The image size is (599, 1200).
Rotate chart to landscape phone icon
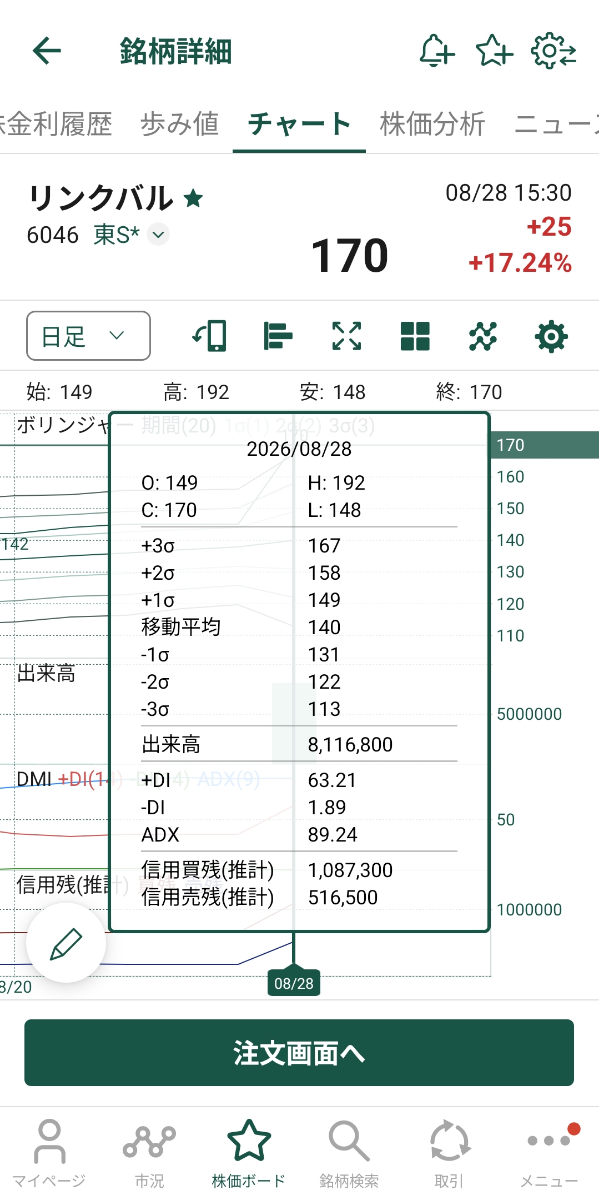point(209,336)
